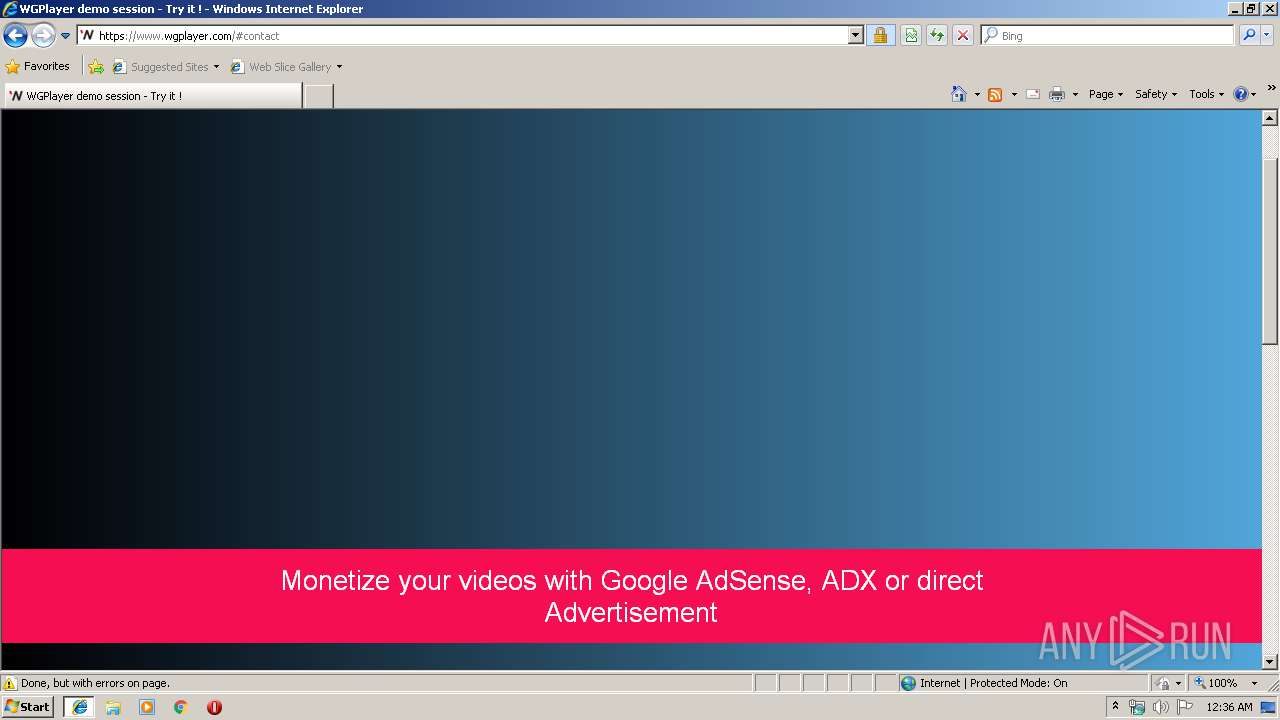Open Suggested Sites link

coord(164,67)
